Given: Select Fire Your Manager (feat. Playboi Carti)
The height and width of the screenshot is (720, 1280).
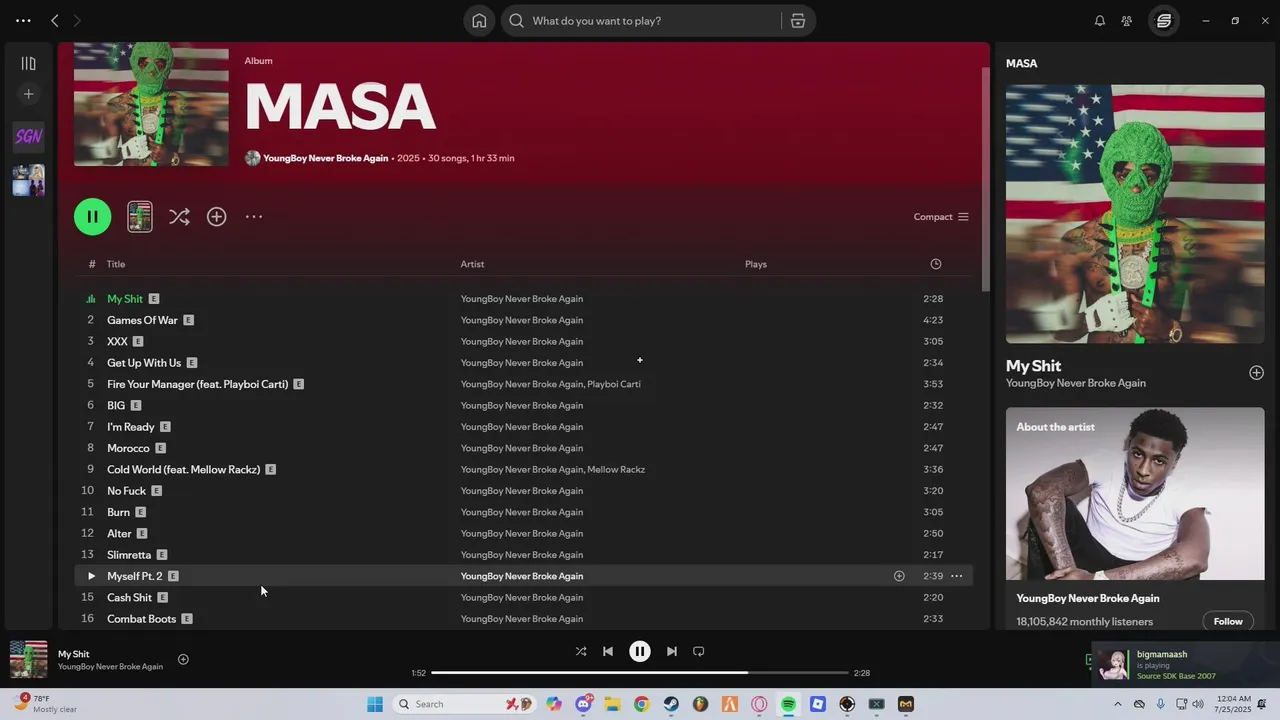Looking at the screenshot, I should [197, 384].
